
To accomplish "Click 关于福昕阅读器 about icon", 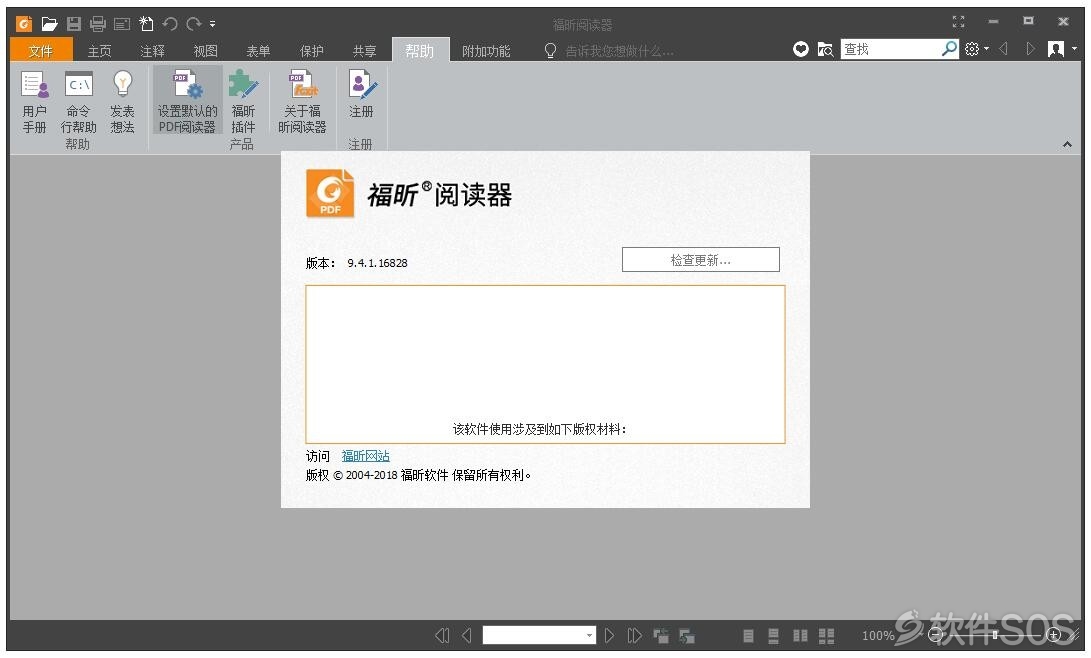I will tap(302, 102).
